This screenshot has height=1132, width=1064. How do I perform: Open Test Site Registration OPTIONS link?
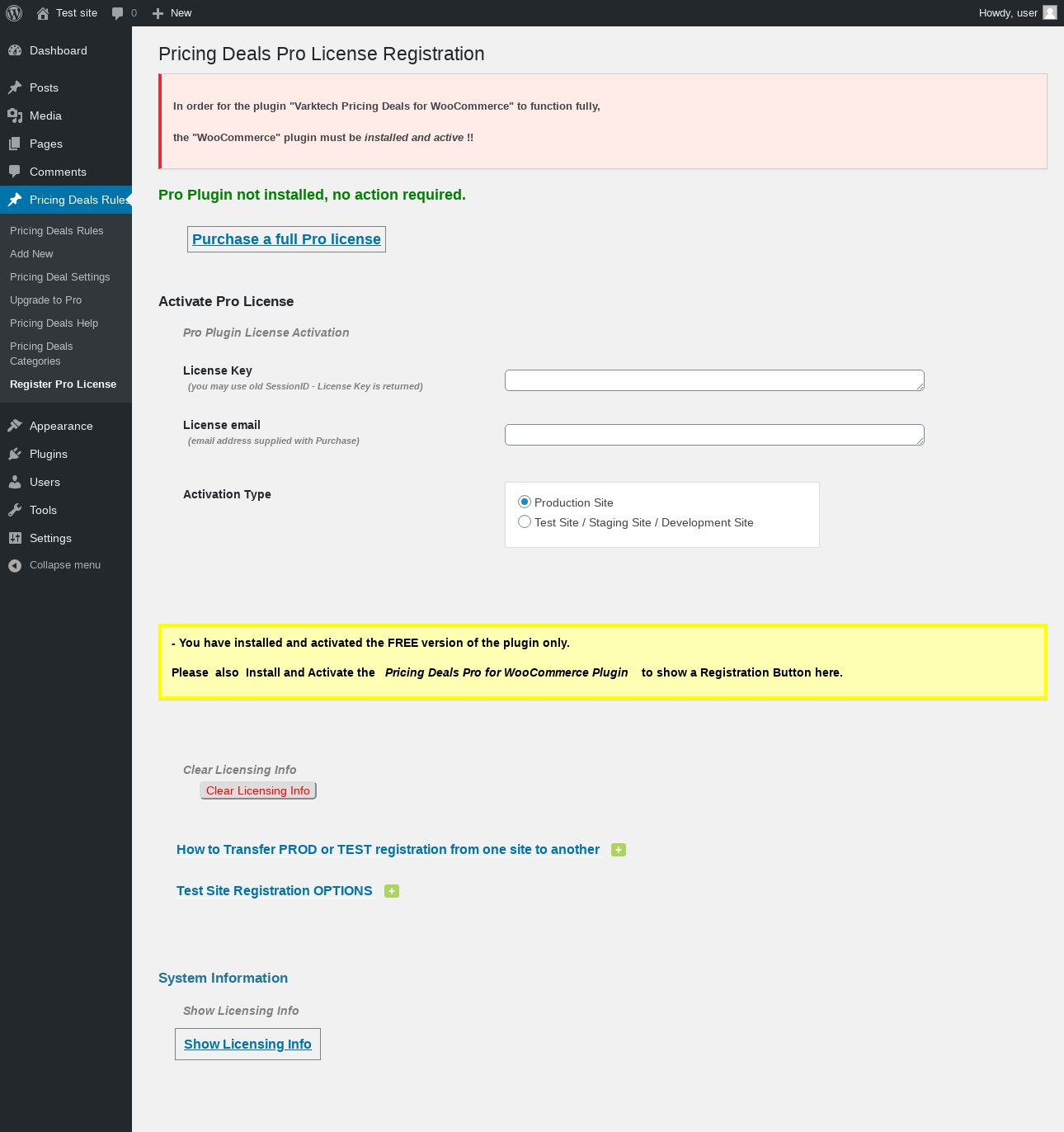click(275, 891)
